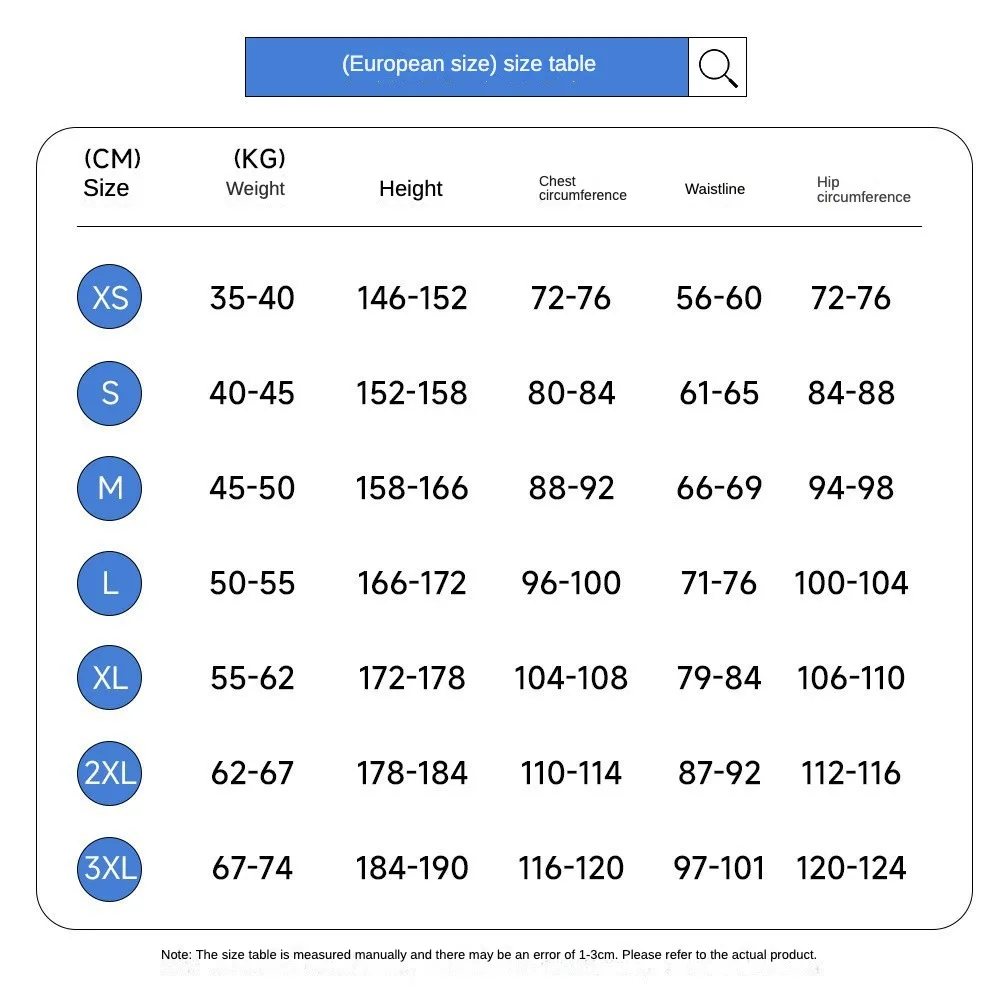Select the XL size badge
The image size is (1000, 1000).
pyautogui.click(x=110, y=678)
